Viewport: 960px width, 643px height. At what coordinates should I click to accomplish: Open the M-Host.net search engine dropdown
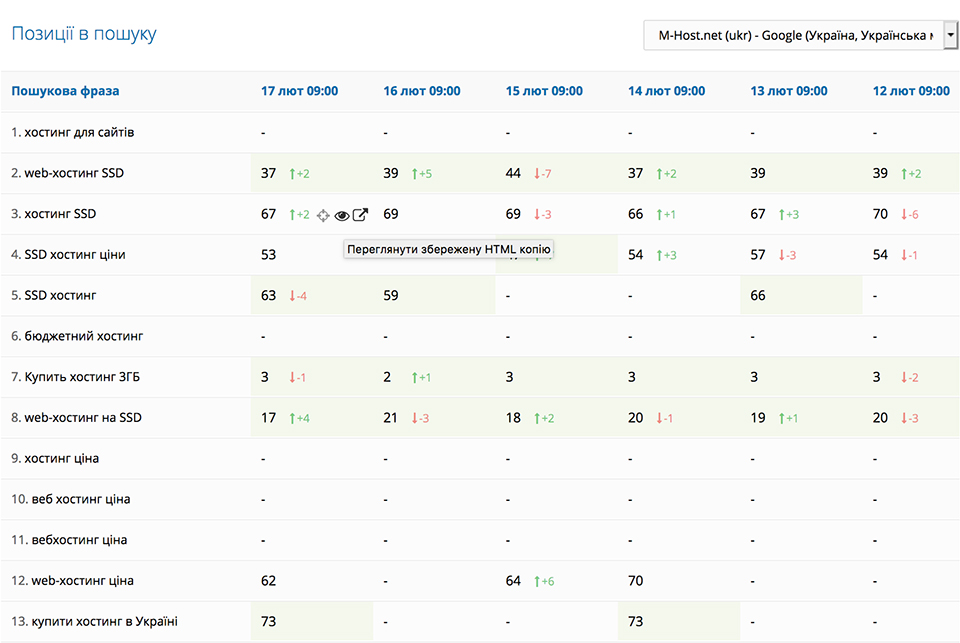pyautogui.click(x=792, y=36)
